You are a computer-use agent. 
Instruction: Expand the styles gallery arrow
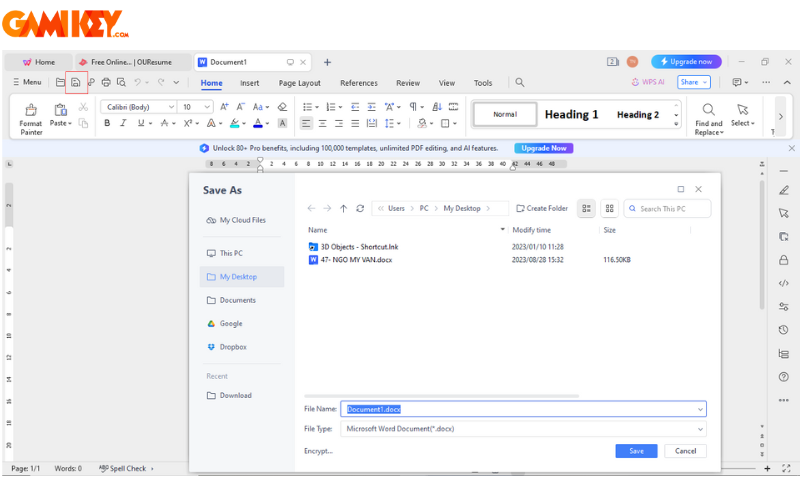point(676,123)
